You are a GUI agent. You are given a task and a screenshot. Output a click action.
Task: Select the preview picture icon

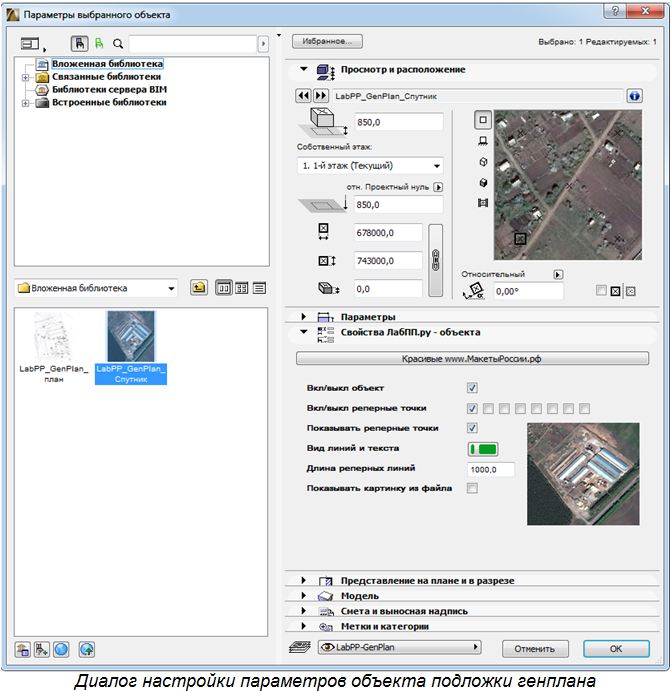483,203
